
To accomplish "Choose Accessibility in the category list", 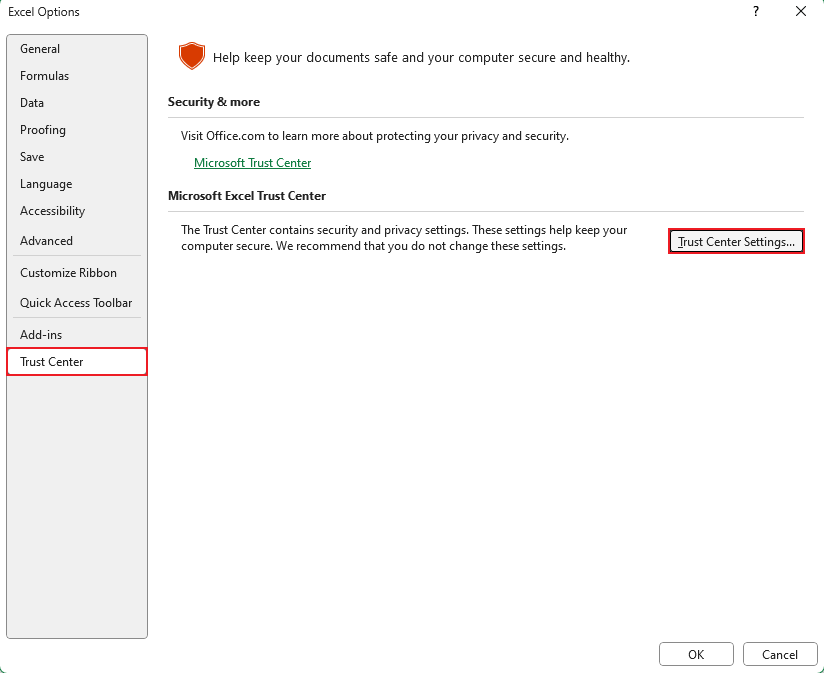I will tap(77, 211).
